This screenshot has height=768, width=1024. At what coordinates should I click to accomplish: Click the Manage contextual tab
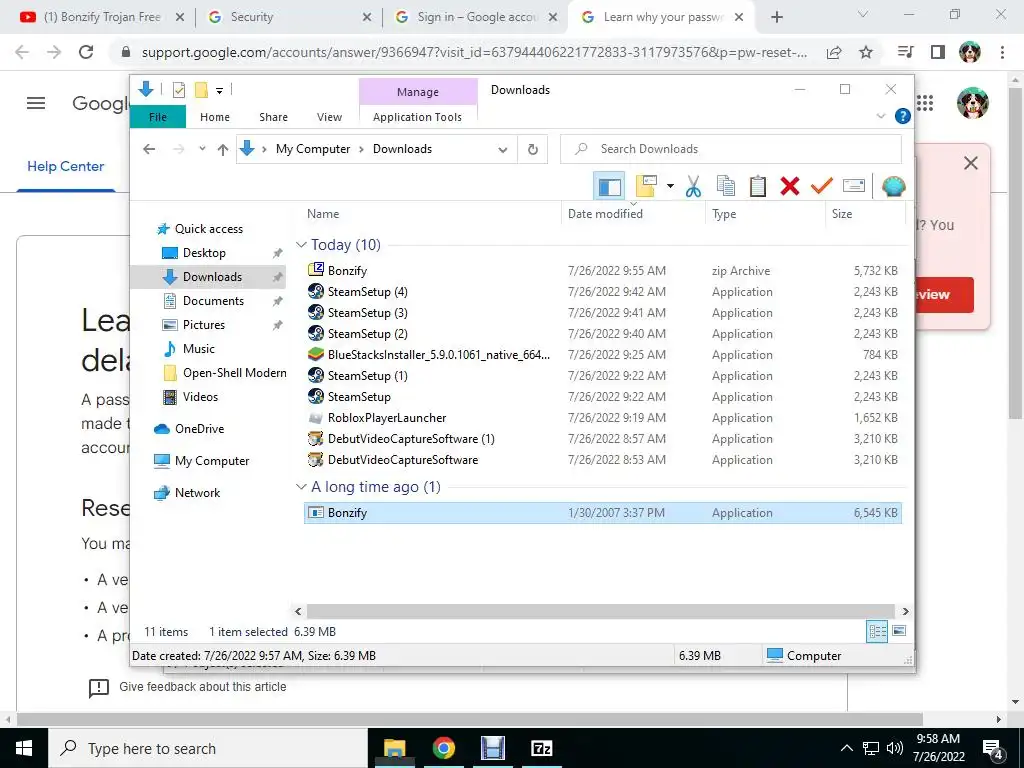click(x=418, y=92)
